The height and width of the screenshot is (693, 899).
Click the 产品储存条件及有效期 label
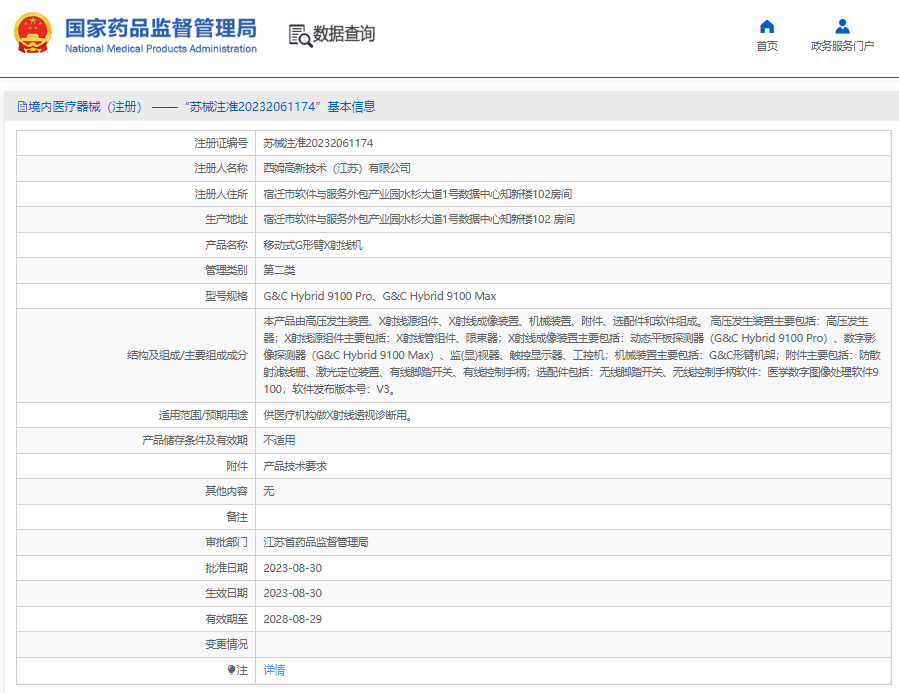coord(195,440)
